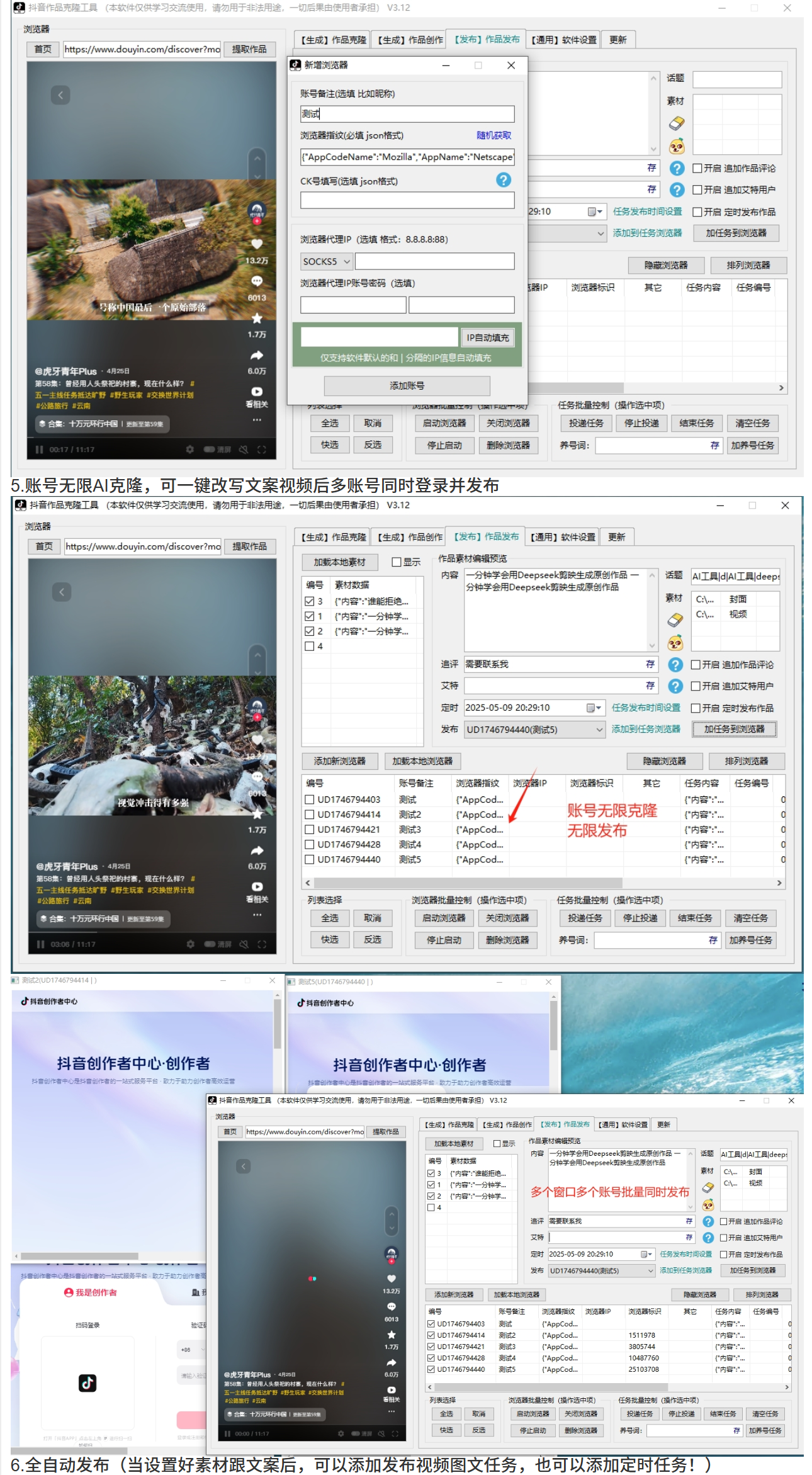Click favorite star 1.7万 in player at 03:06
This screenshot has height=1475, width=812.
point(257,814)
